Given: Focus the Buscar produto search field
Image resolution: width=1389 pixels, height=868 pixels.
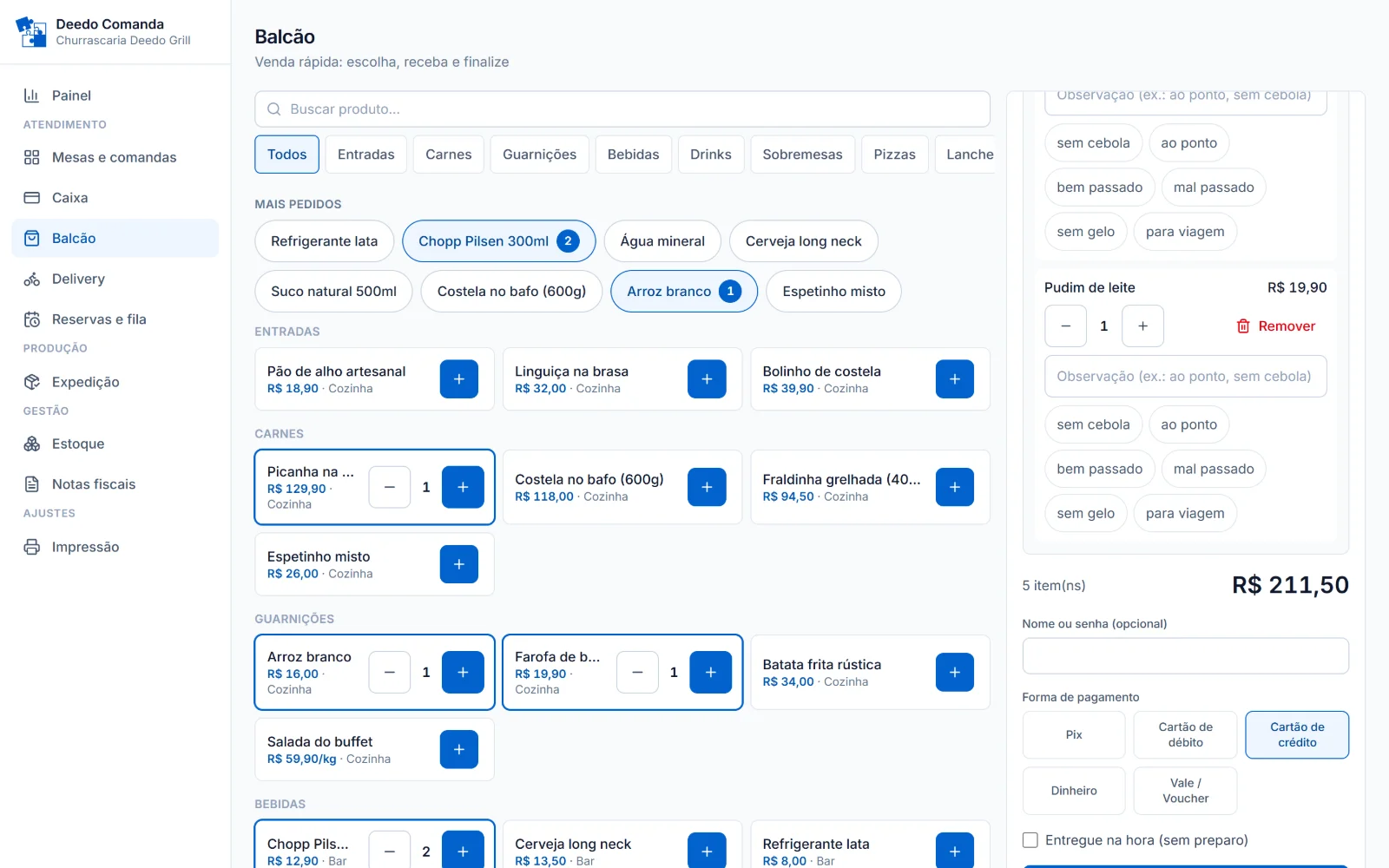Looking at the screenshot, I should coord(622,109).
